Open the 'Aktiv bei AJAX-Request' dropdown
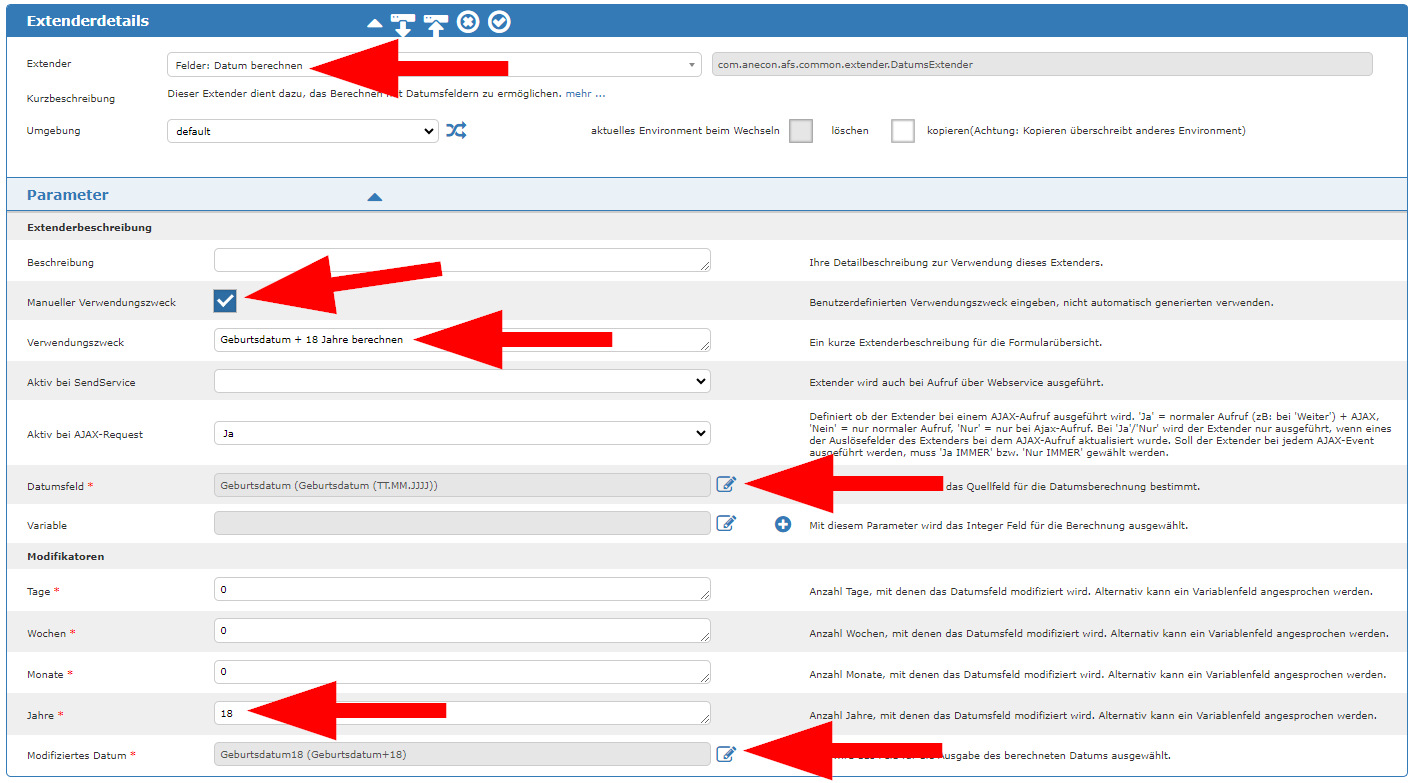The image size is (1413, 783). (x=462, y=433)
